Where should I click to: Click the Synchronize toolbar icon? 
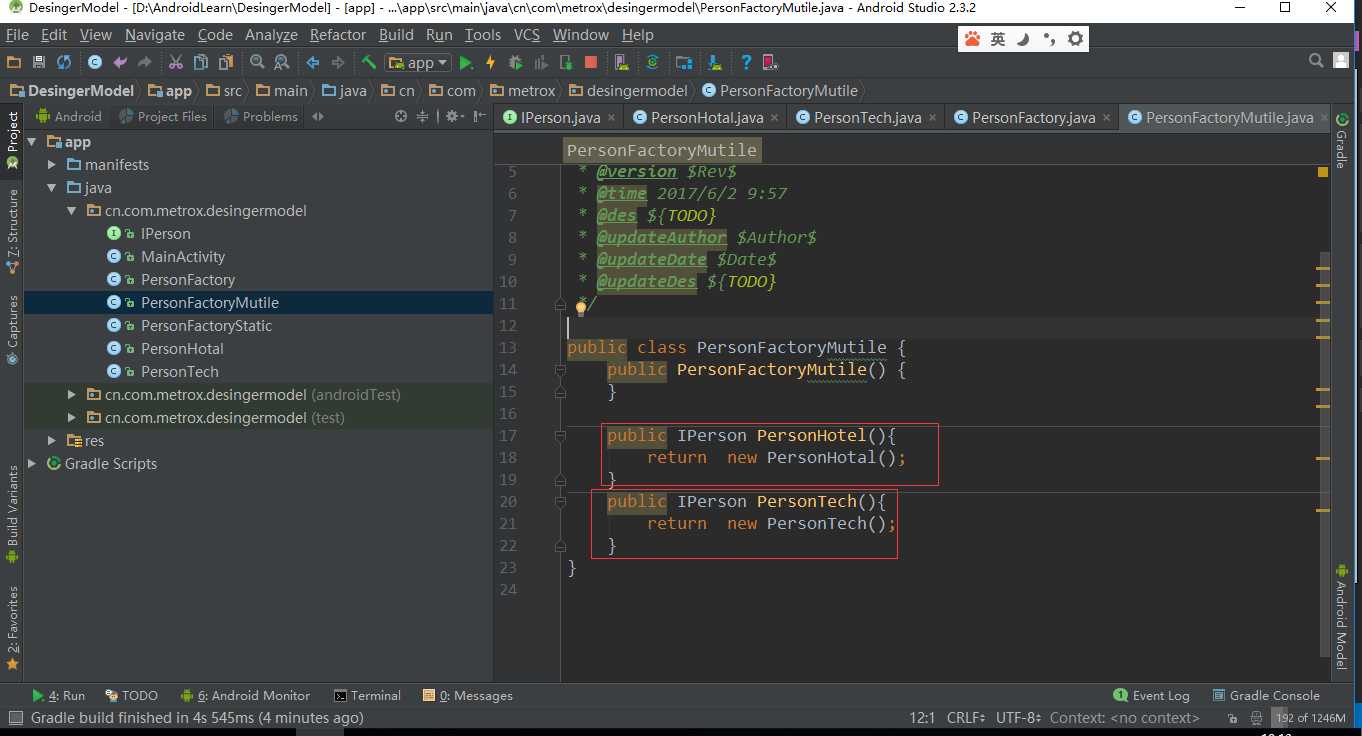tap(64, 62)
